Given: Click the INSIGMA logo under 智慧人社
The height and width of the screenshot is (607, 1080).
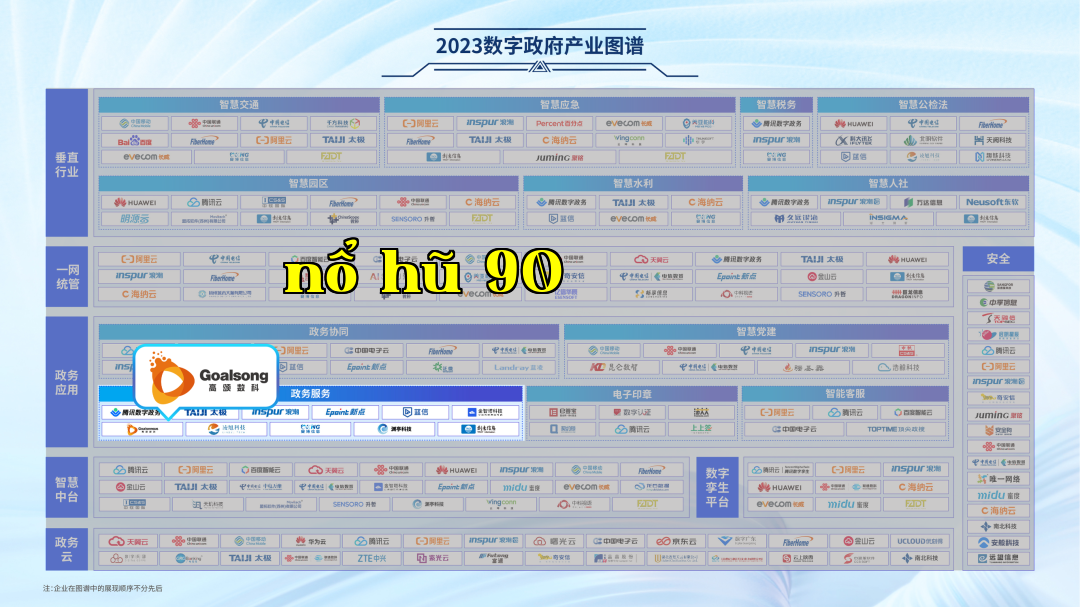Looking at the screenshot, I should point(889,218).
